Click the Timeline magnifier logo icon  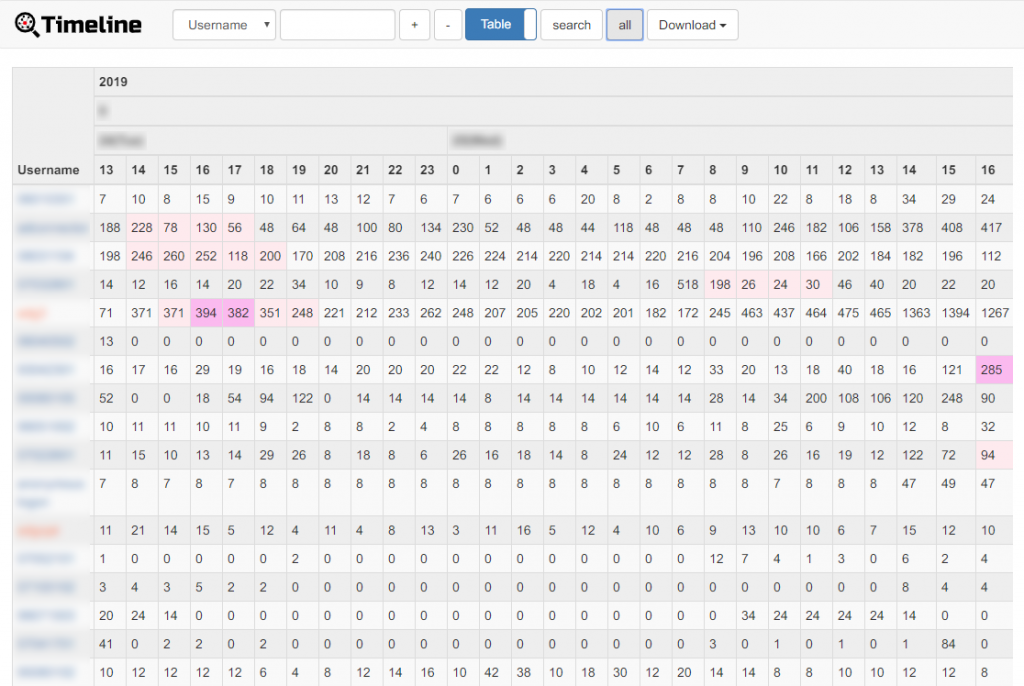coord(27,25)
